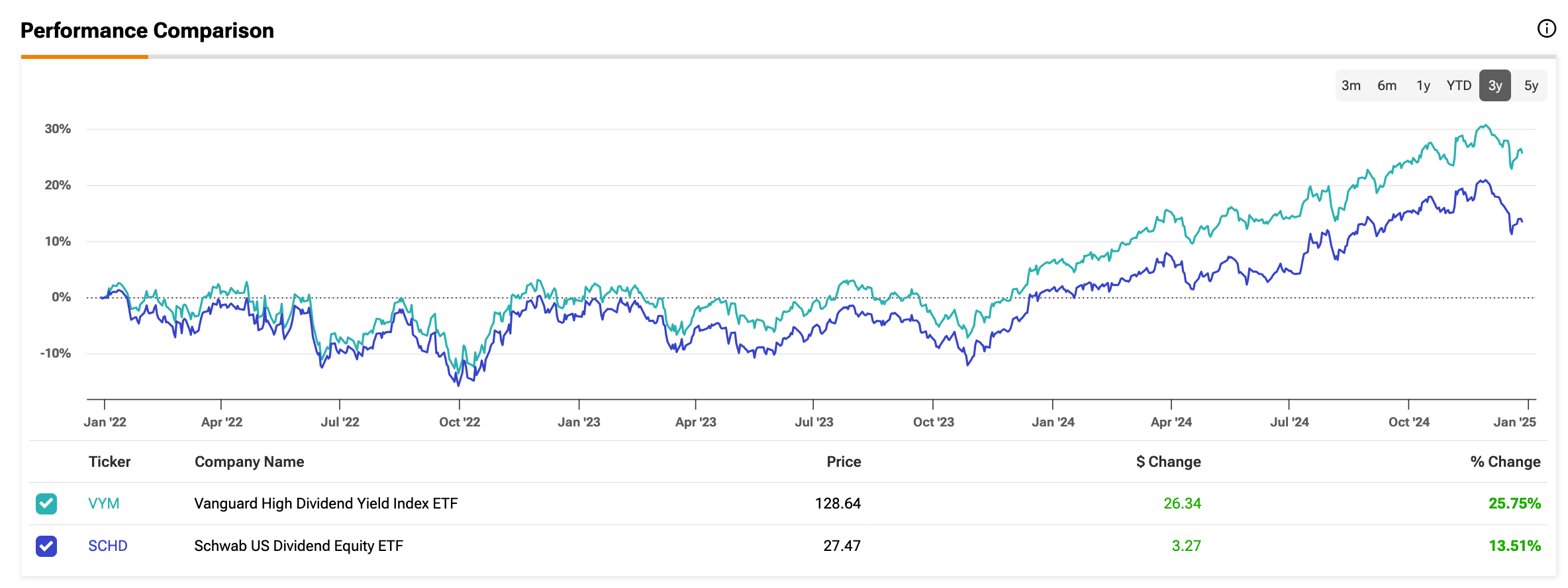Select the YTD time range
The image size is (1568, 588).
[1459, 85]
